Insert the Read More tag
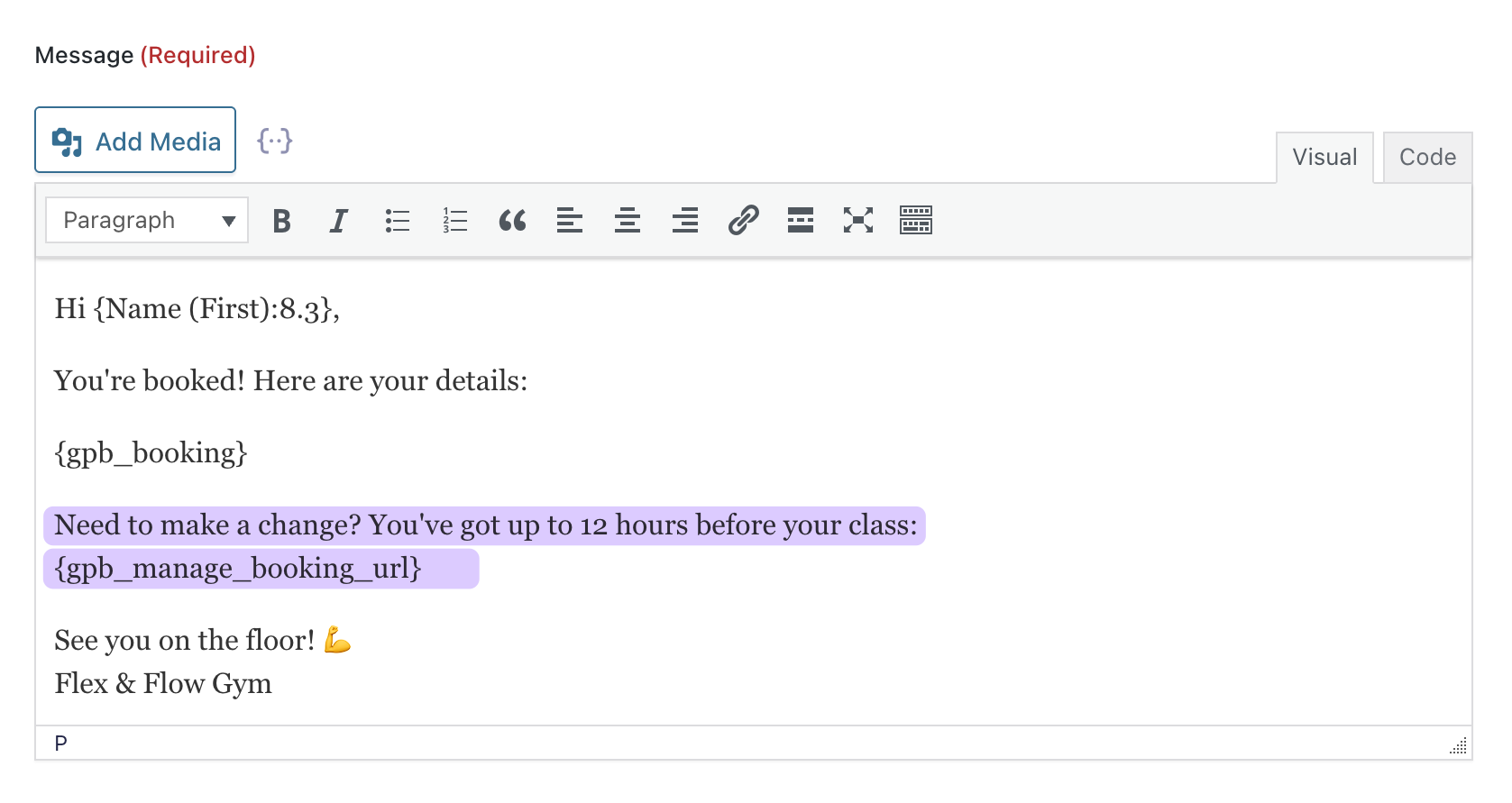Viewport: 1512px width, 803px height. [x=801, y=221]
